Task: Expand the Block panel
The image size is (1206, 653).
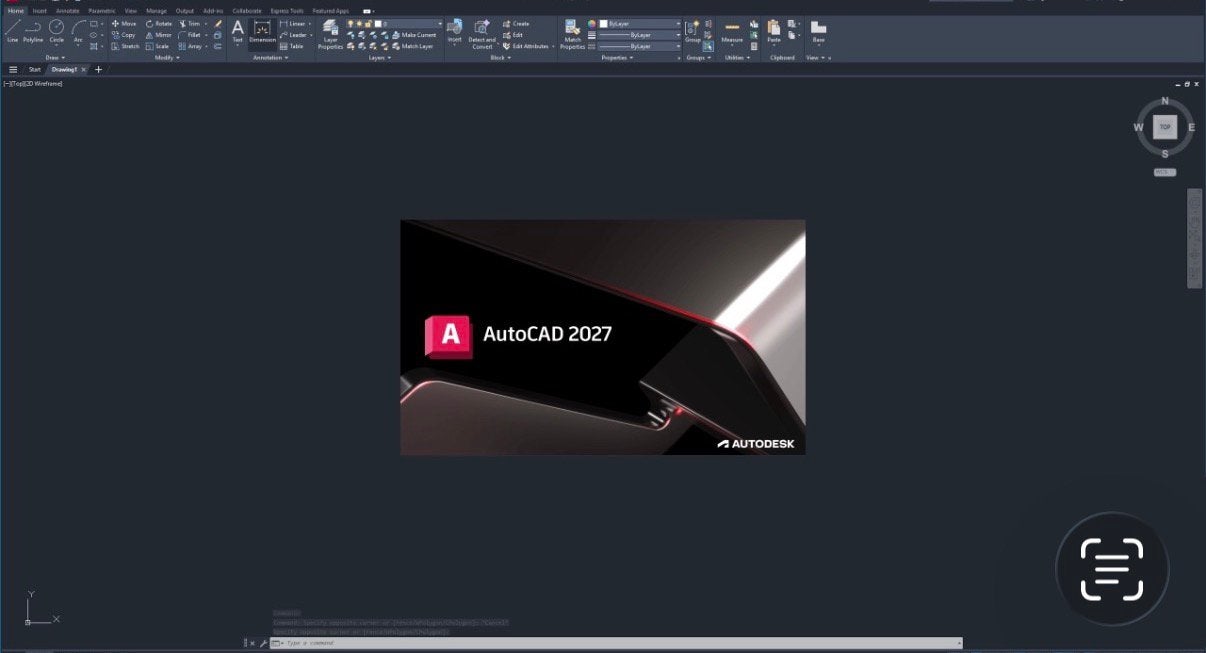Action: (x=500, y=58)
